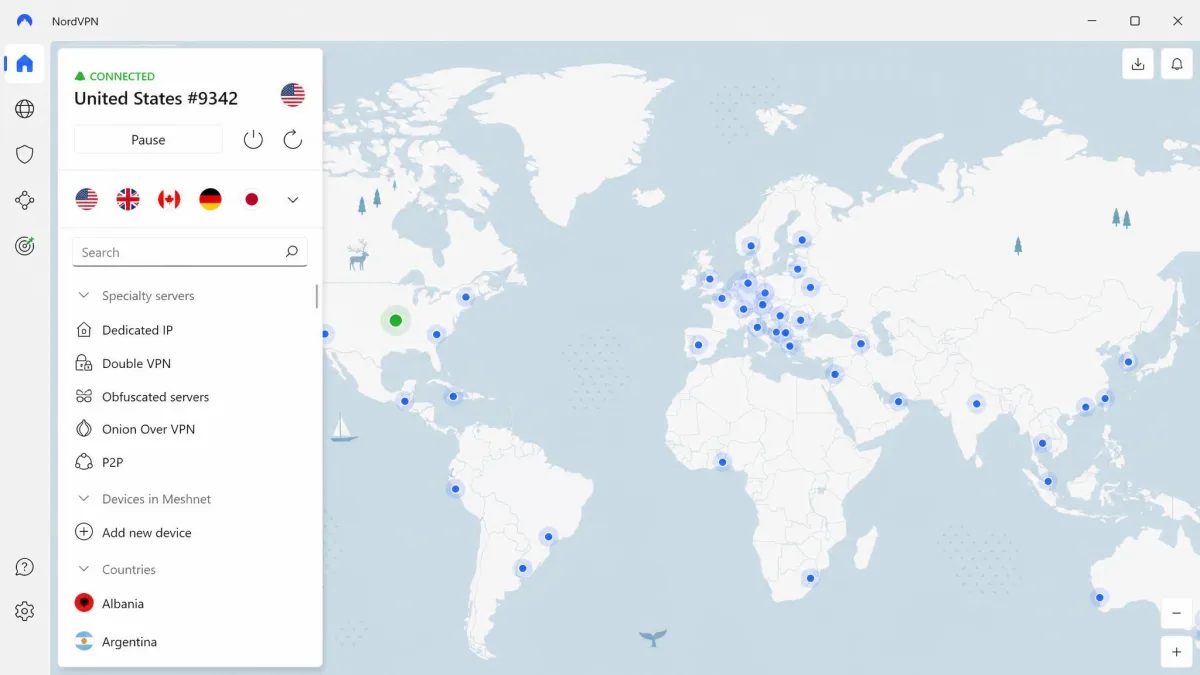Select Argentina label in countries list
Screen dimensions: 1200x675
(x=129, y=642)
